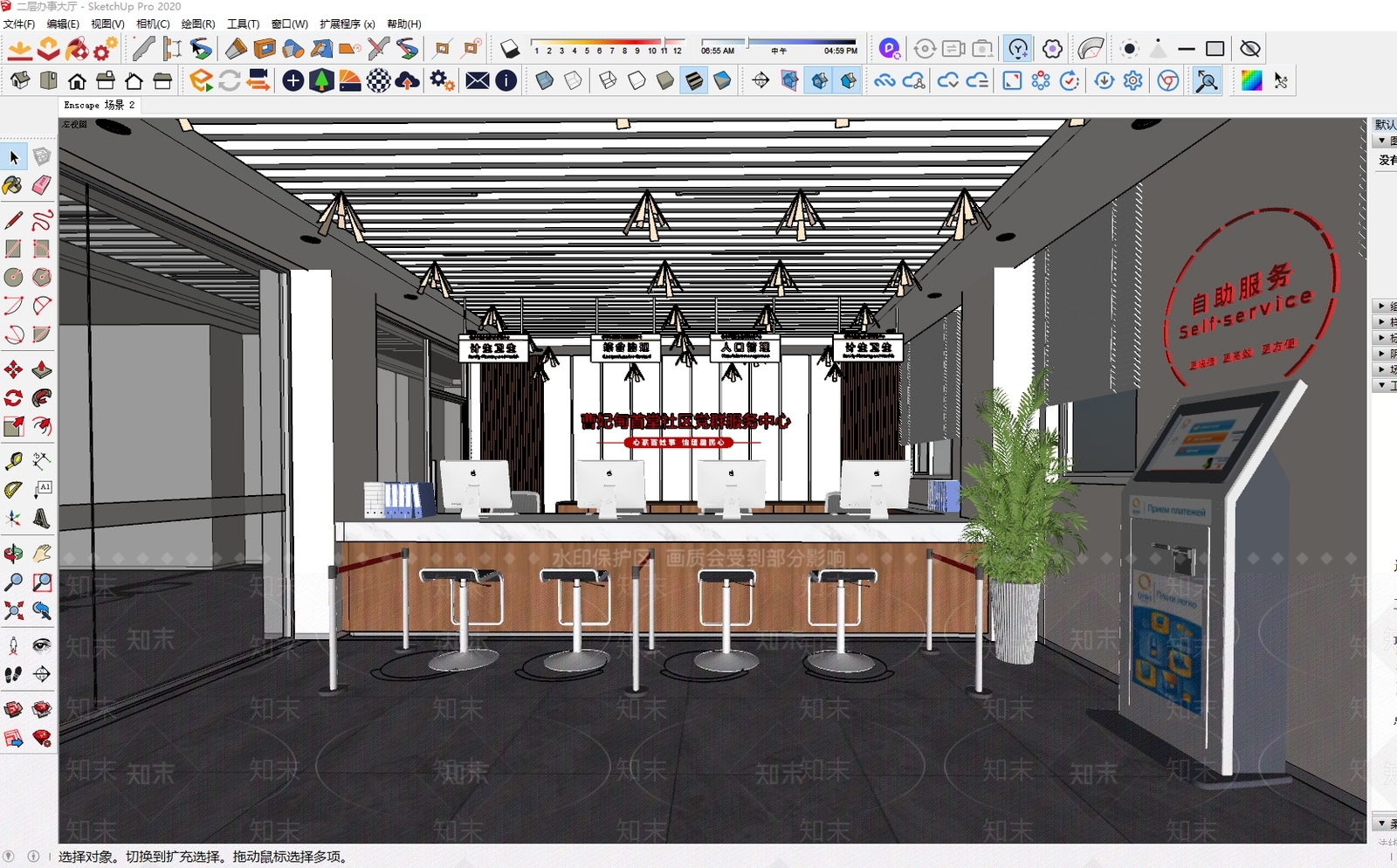Screen dimensions: 1397x868
Task: Pick the Paint Bucket tool
Action: [13, 185]
